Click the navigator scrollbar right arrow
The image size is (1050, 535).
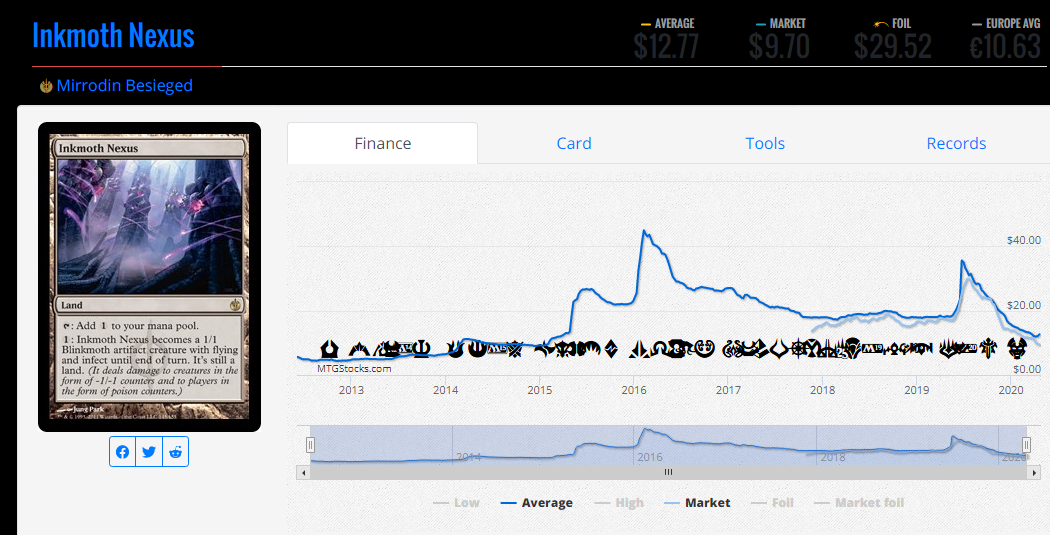click(x=1033, y=473)
